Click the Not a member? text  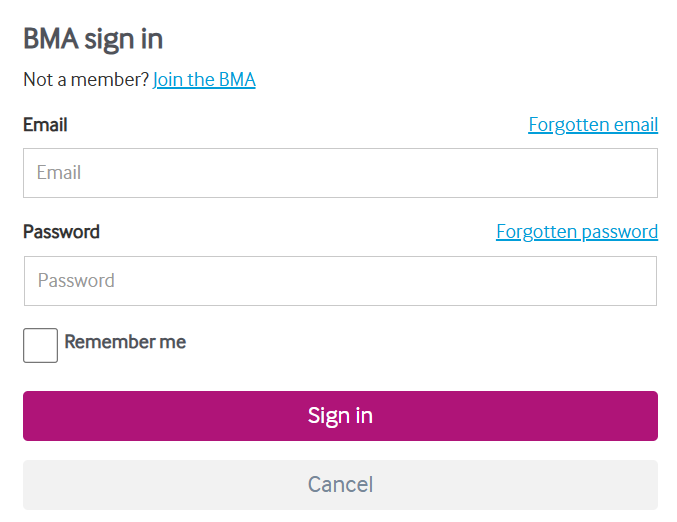(86, 80)
